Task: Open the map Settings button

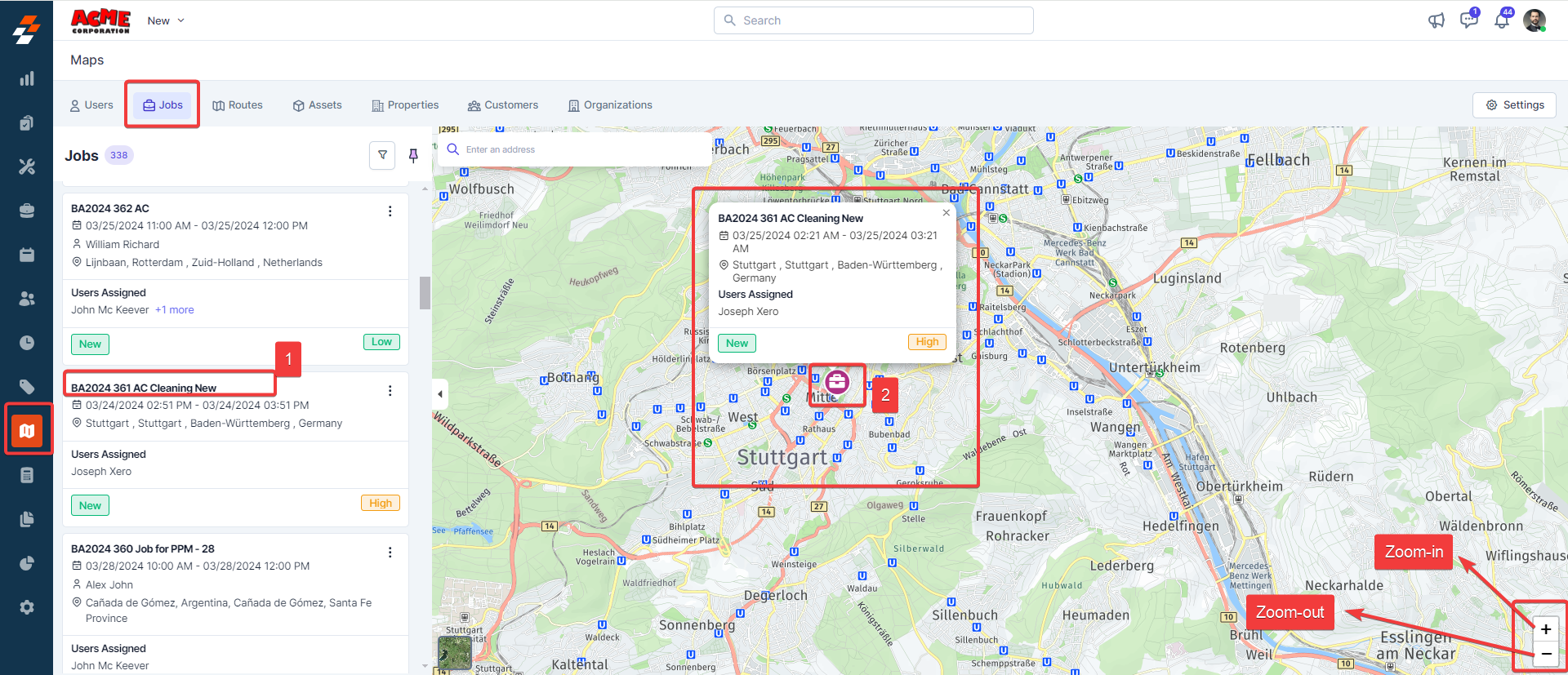Action: (1514, 105)
